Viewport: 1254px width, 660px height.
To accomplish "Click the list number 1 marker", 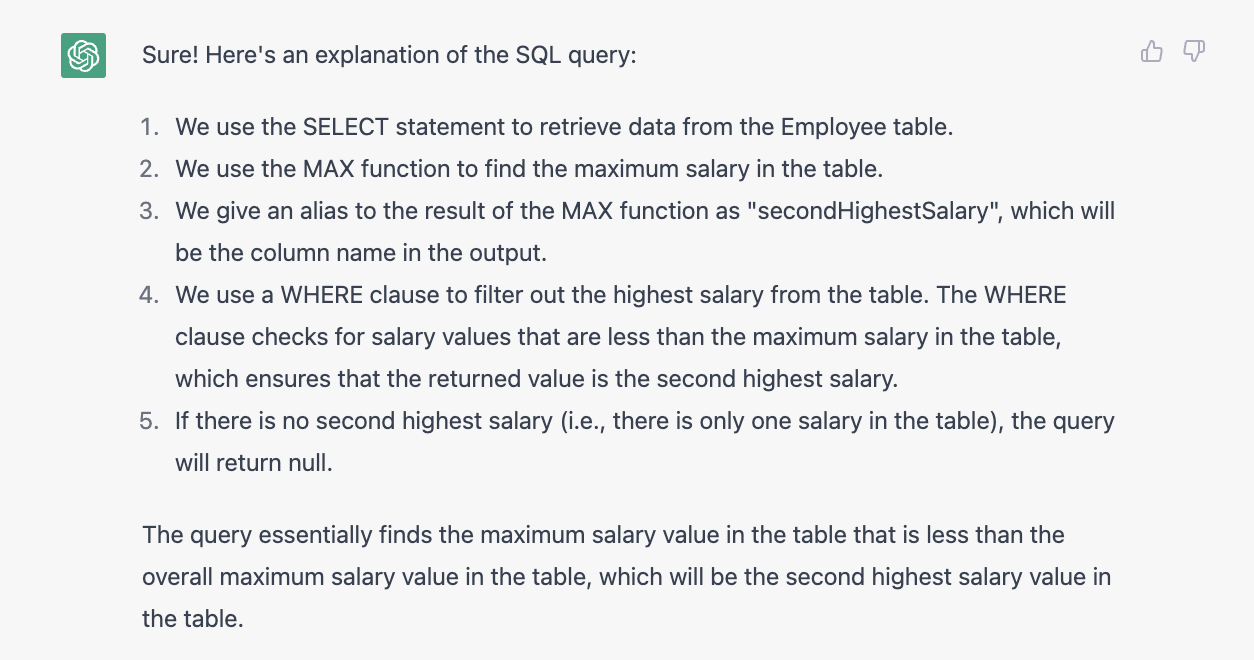I will point(150,127).
